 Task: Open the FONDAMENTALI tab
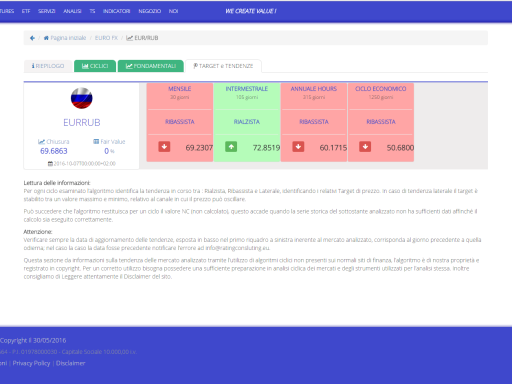pos(151,66)
